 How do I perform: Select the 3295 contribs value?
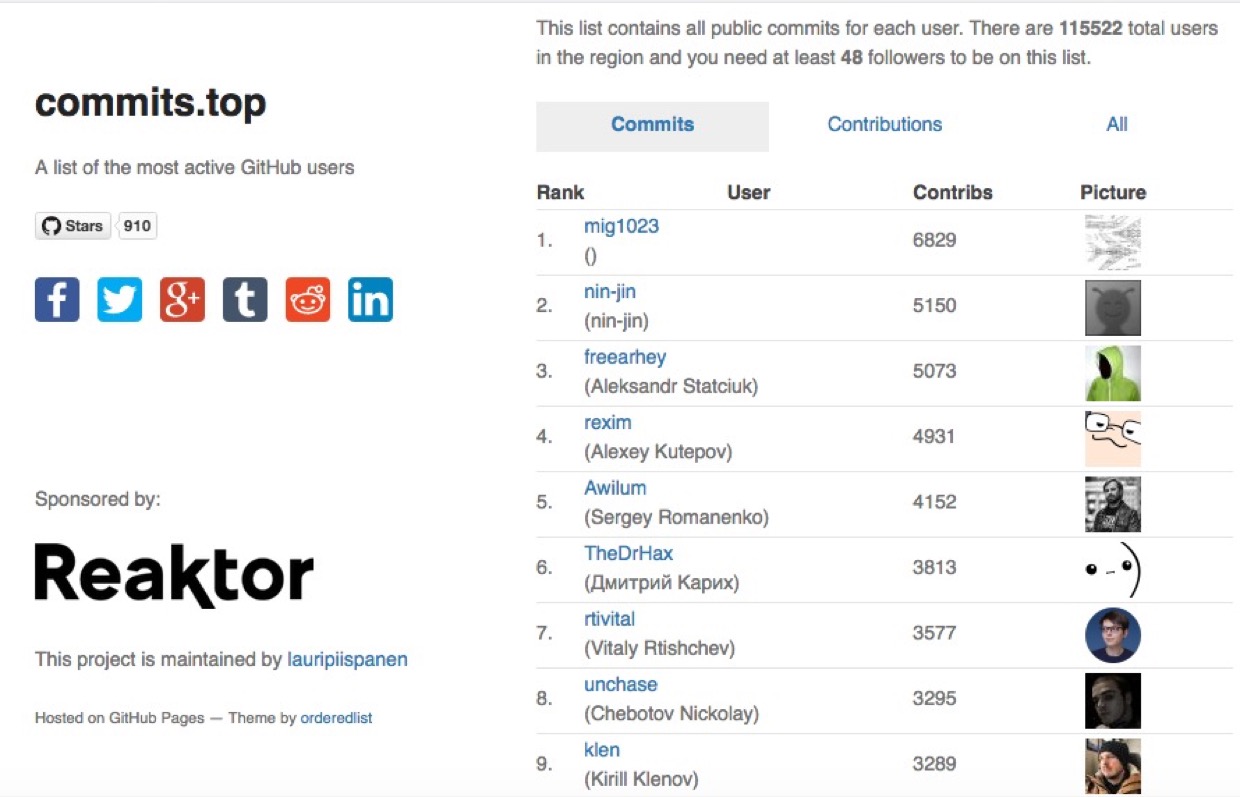coord(934,698)
